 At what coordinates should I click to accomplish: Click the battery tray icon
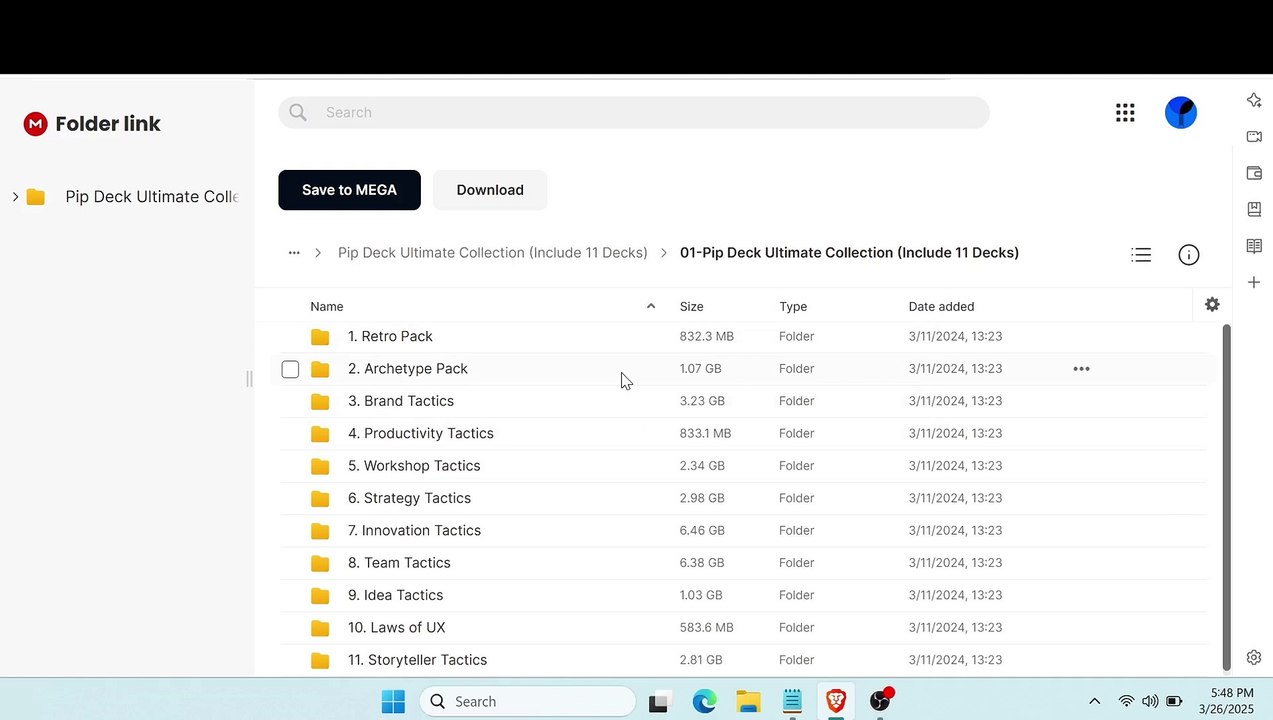1175,702
